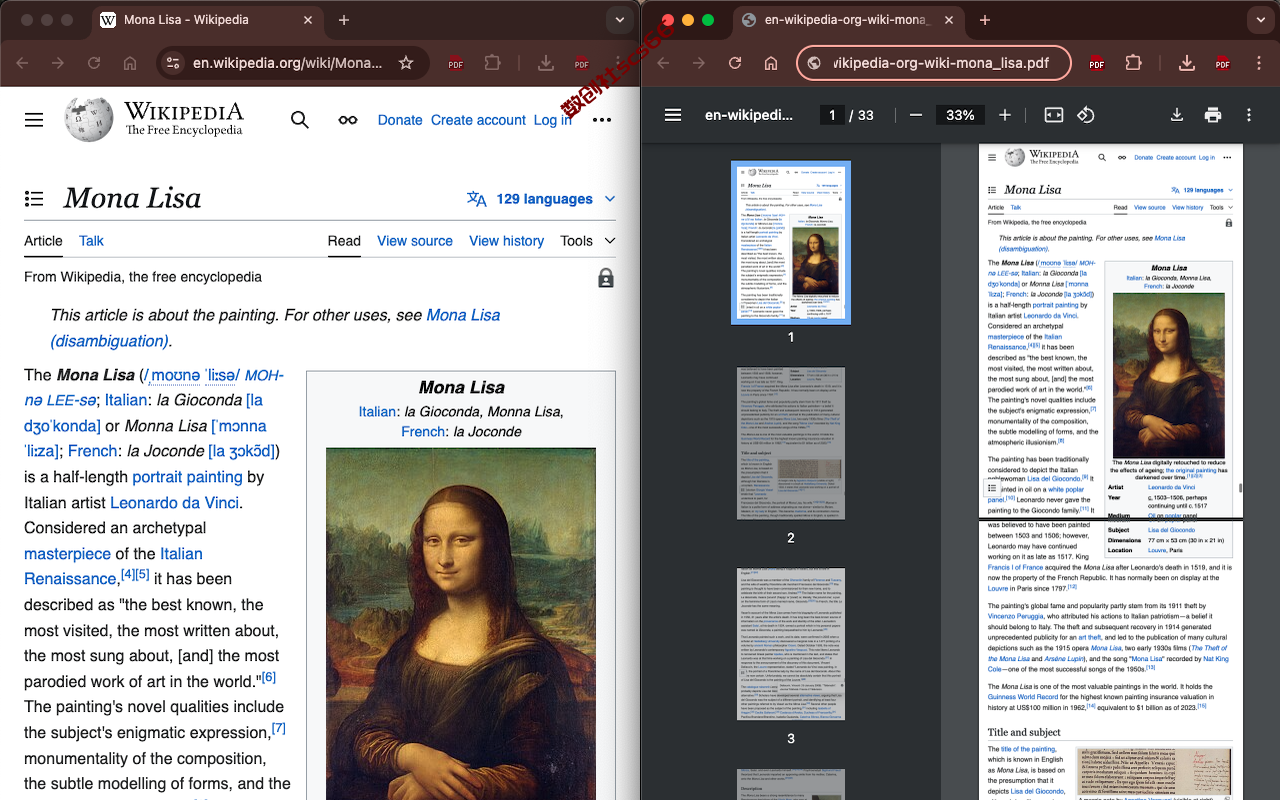Open more actions menu in PDF viewer toolbar

tap(1249, 115)
